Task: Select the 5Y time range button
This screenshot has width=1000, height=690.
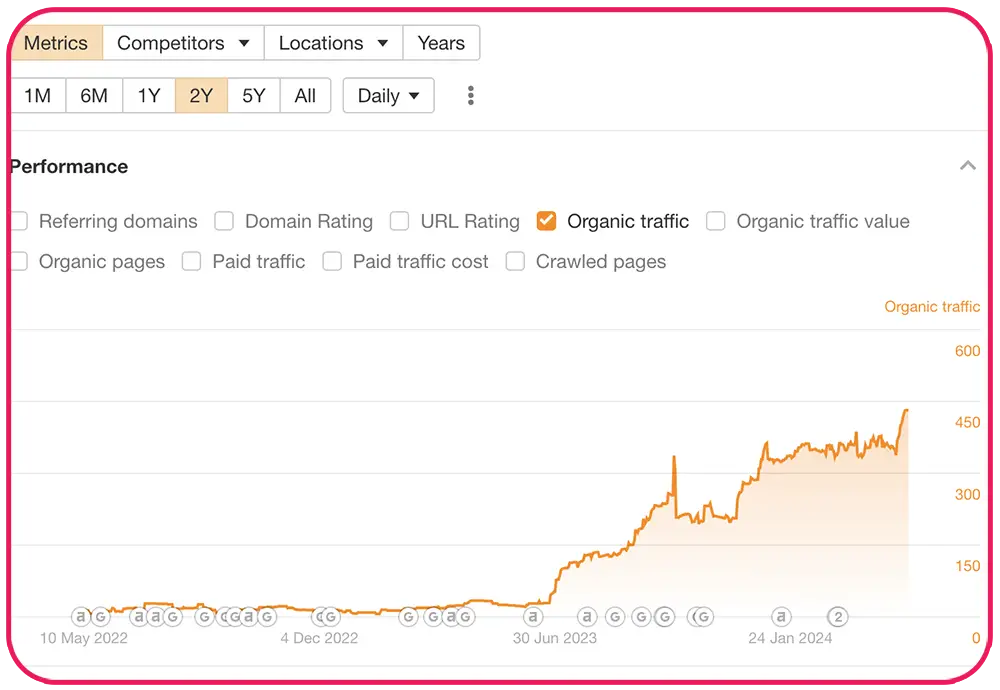Action: pyautogui.click(x=254, y=96)
